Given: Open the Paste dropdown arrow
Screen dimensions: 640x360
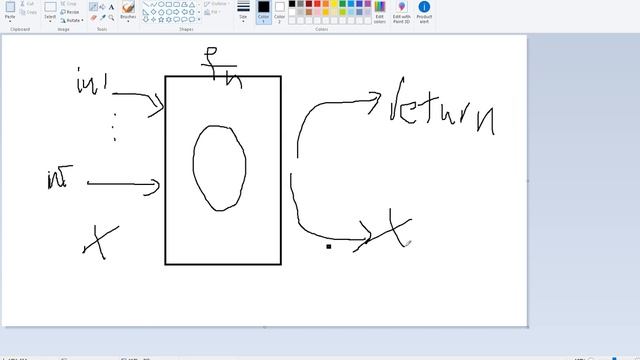Looking at the screenshot, I should click(x=10, y=20).
